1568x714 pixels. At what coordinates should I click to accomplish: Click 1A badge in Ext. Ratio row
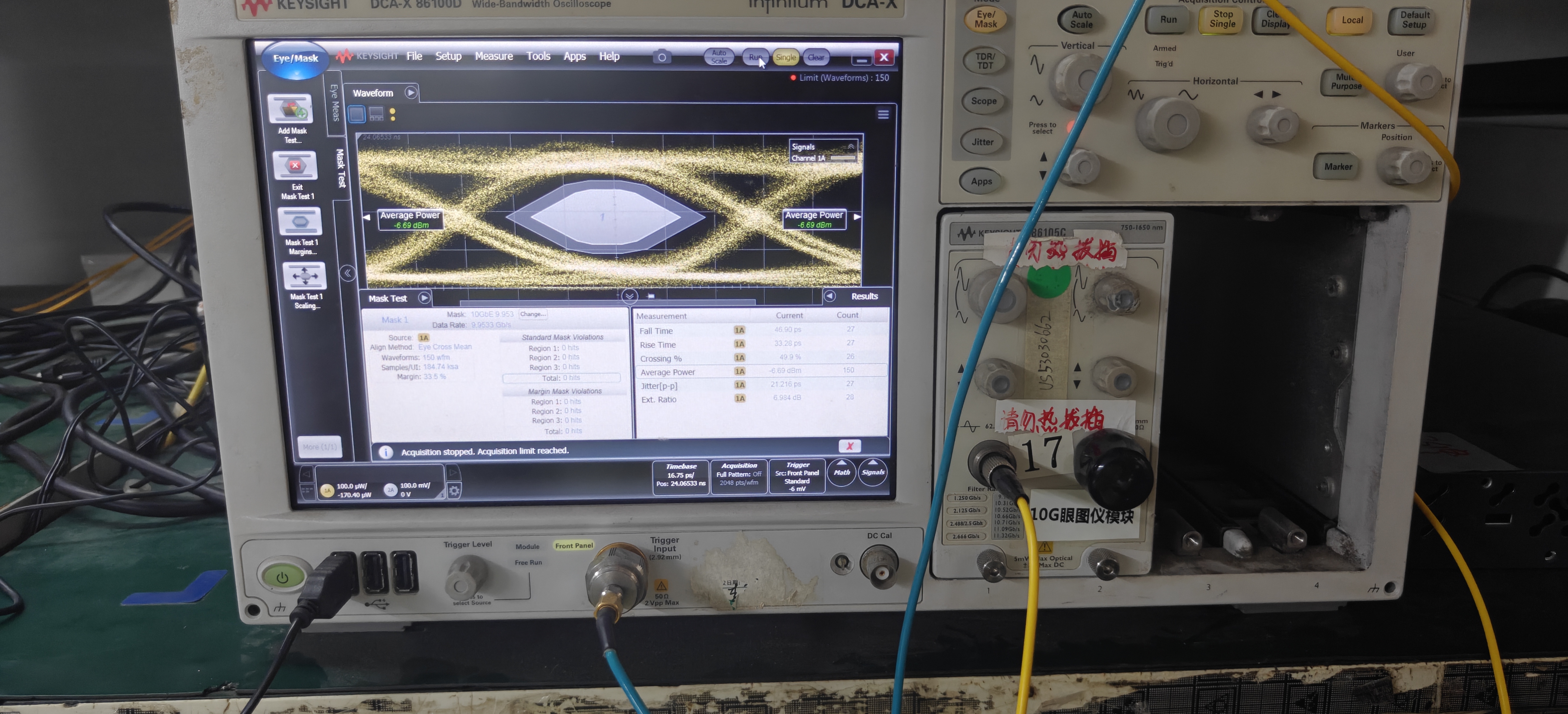tap(740, 398)
